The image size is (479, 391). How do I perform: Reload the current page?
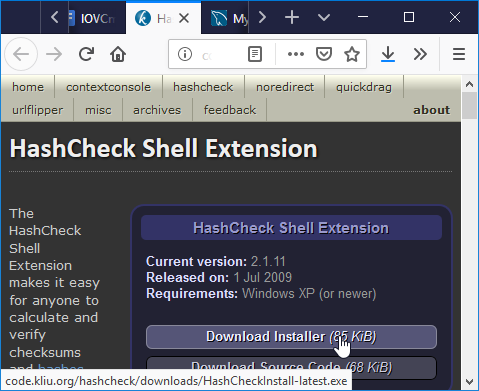(x=86, y=54)
